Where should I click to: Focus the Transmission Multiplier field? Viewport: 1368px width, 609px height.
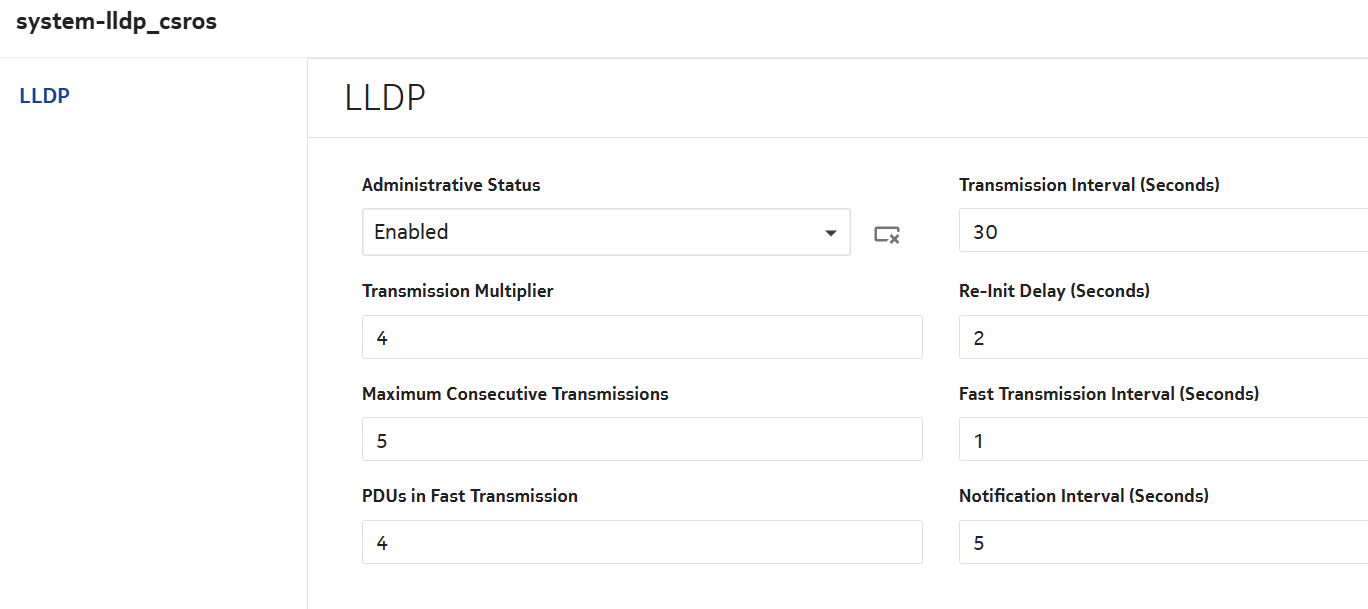(x=641, y=338)
